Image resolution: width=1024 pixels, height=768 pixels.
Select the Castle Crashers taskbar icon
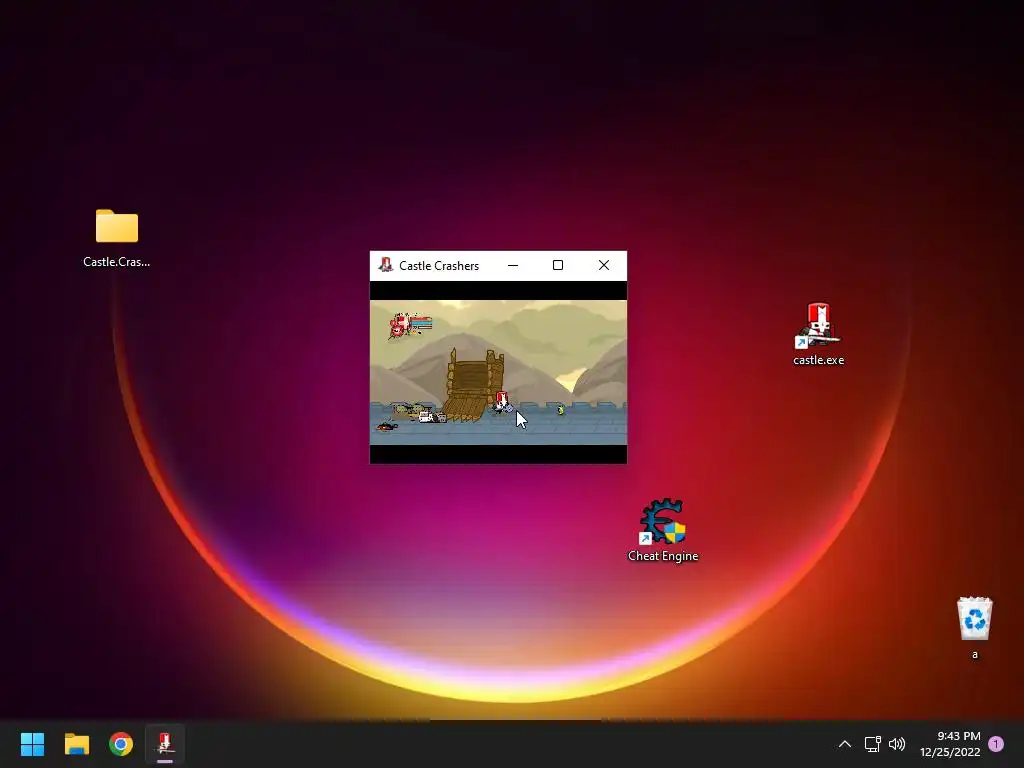point(165,744)
